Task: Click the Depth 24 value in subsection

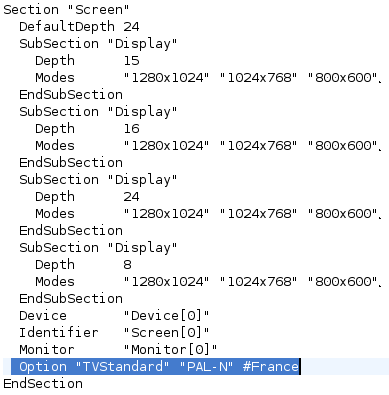Action: coord(131,197)
